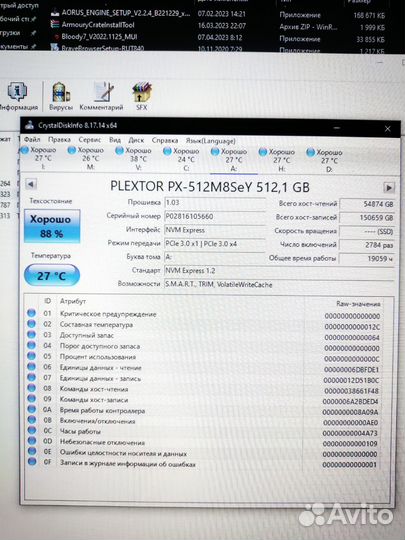
Task: Select attribute row 09 Команды хост-записи
Action: [x=204, y=400]
